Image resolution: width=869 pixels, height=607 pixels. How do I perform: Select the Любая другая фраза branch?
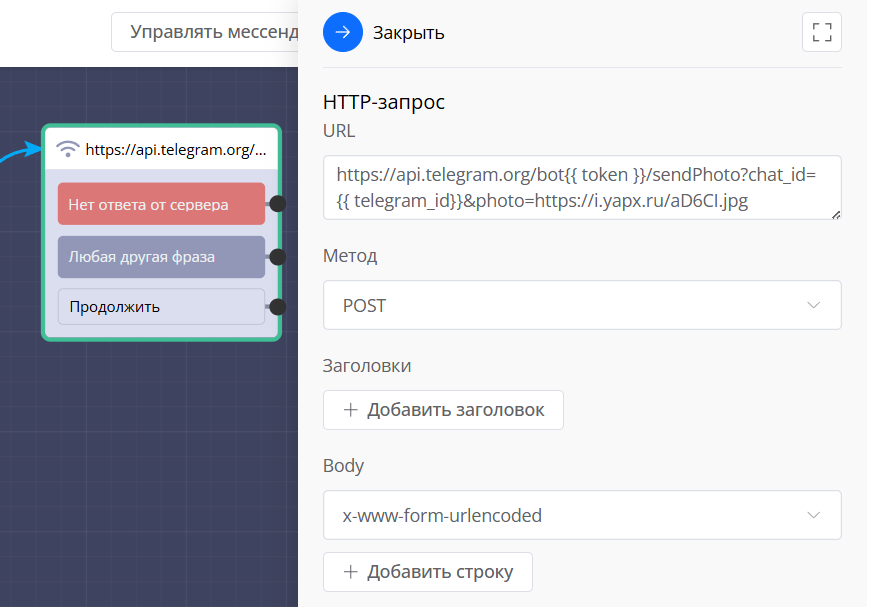[161, 257]
